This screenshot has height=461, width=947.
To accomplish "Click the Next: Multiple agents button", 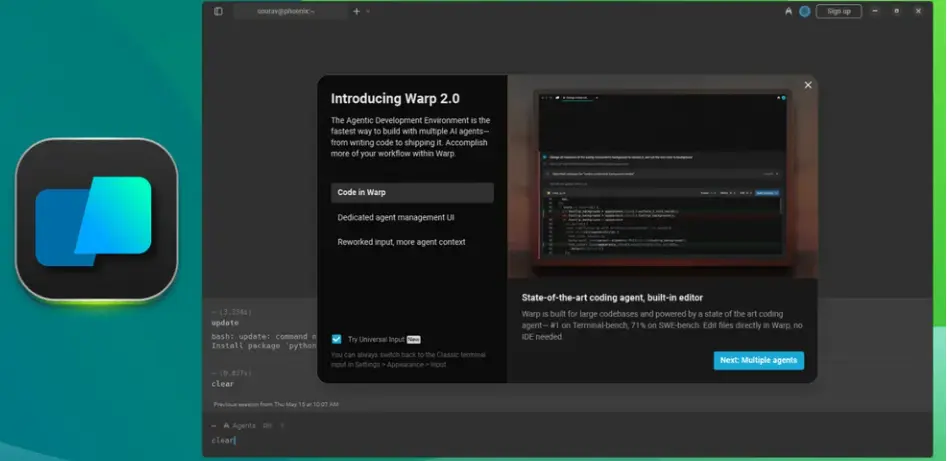I will pos(759,360).
